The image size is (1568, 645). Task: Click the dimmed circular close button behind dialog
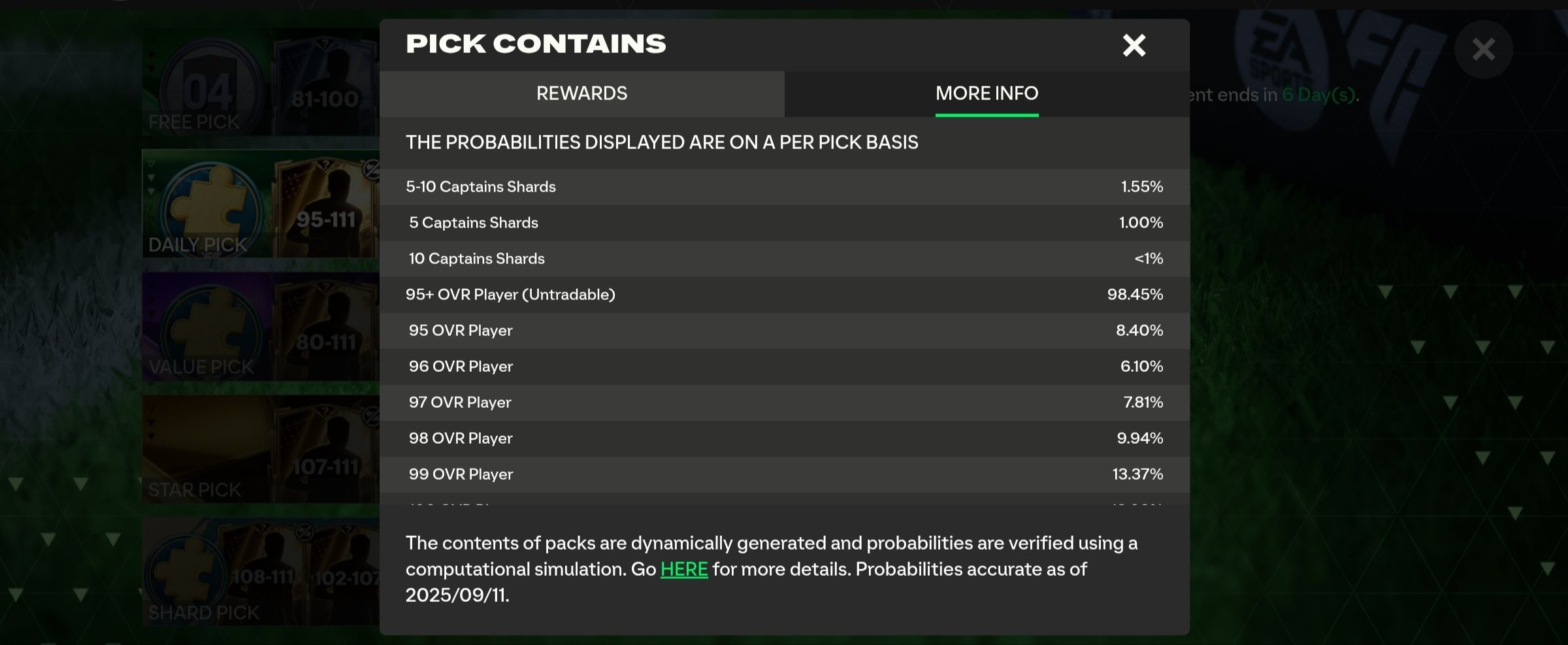click(1483, 50)
